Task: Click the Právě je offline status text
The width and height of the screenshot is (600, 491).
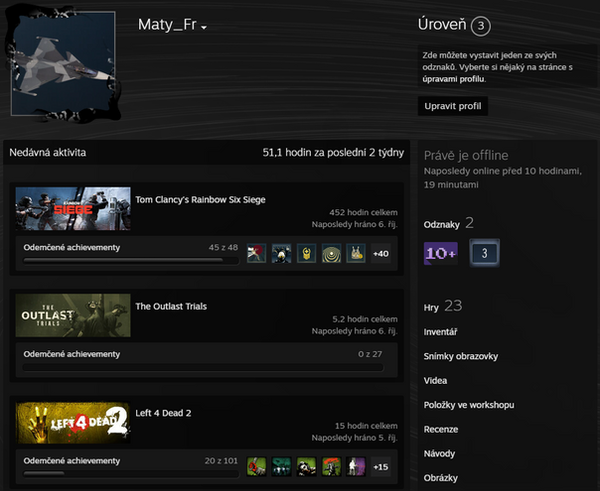Action: pos(466,155)
